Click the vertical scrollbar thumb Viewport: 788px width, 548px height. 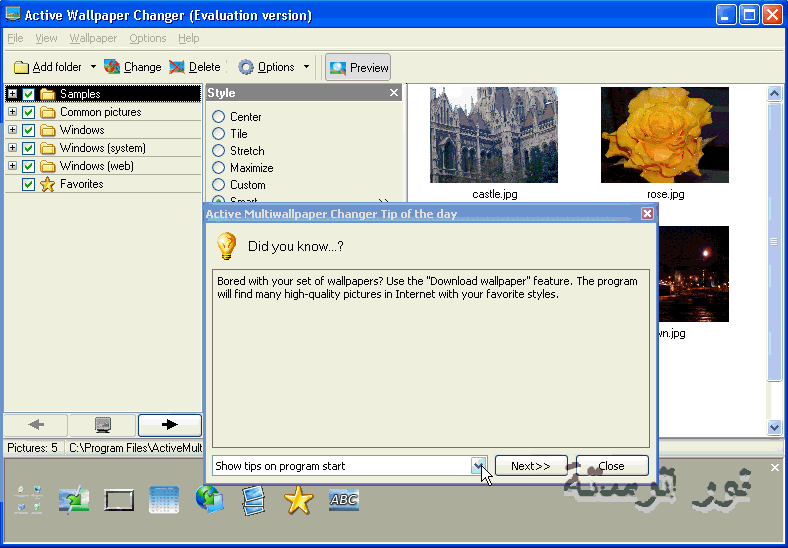point(774,241)
